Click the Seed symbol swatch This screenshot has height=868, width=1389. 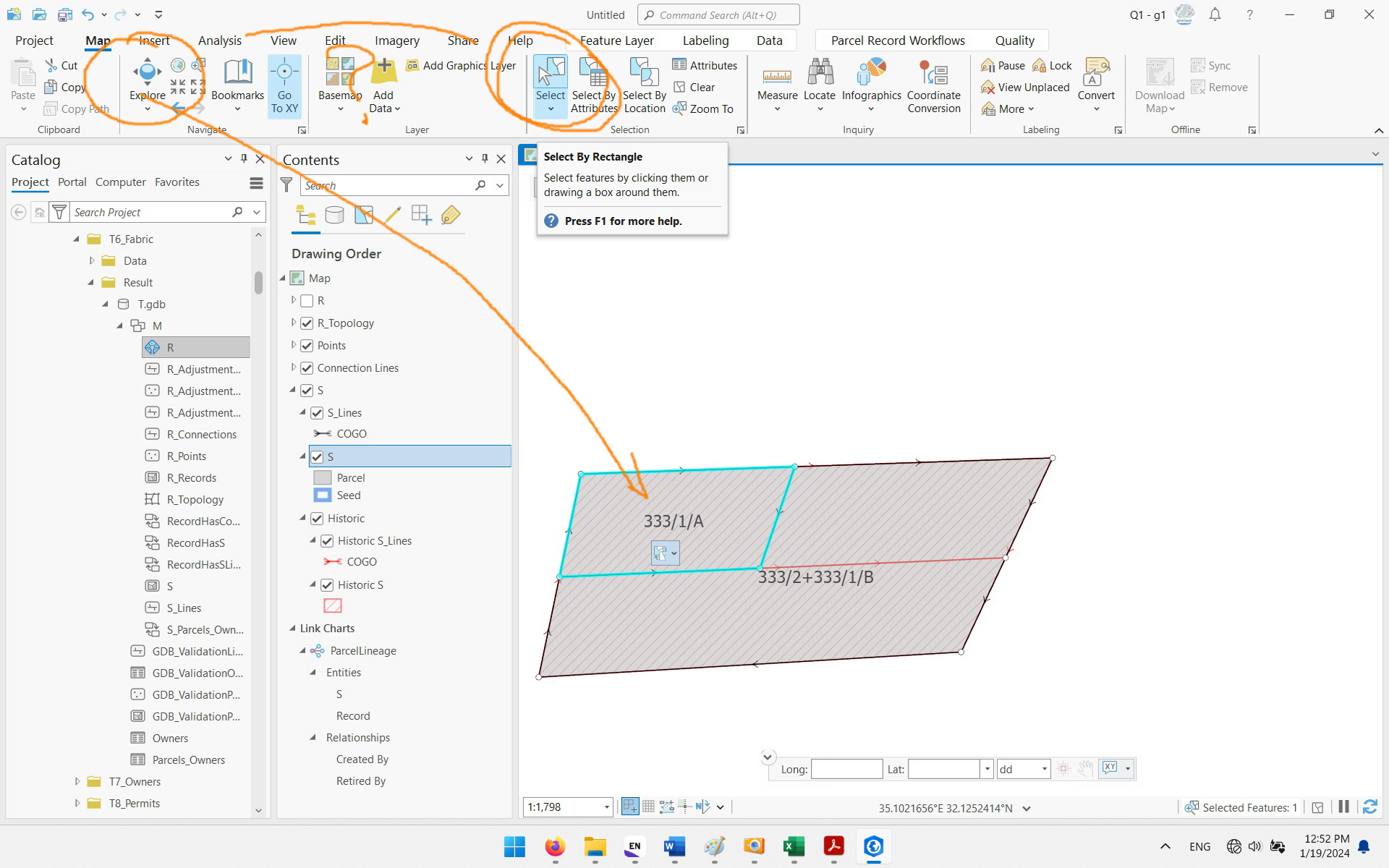tap(321, 495)
